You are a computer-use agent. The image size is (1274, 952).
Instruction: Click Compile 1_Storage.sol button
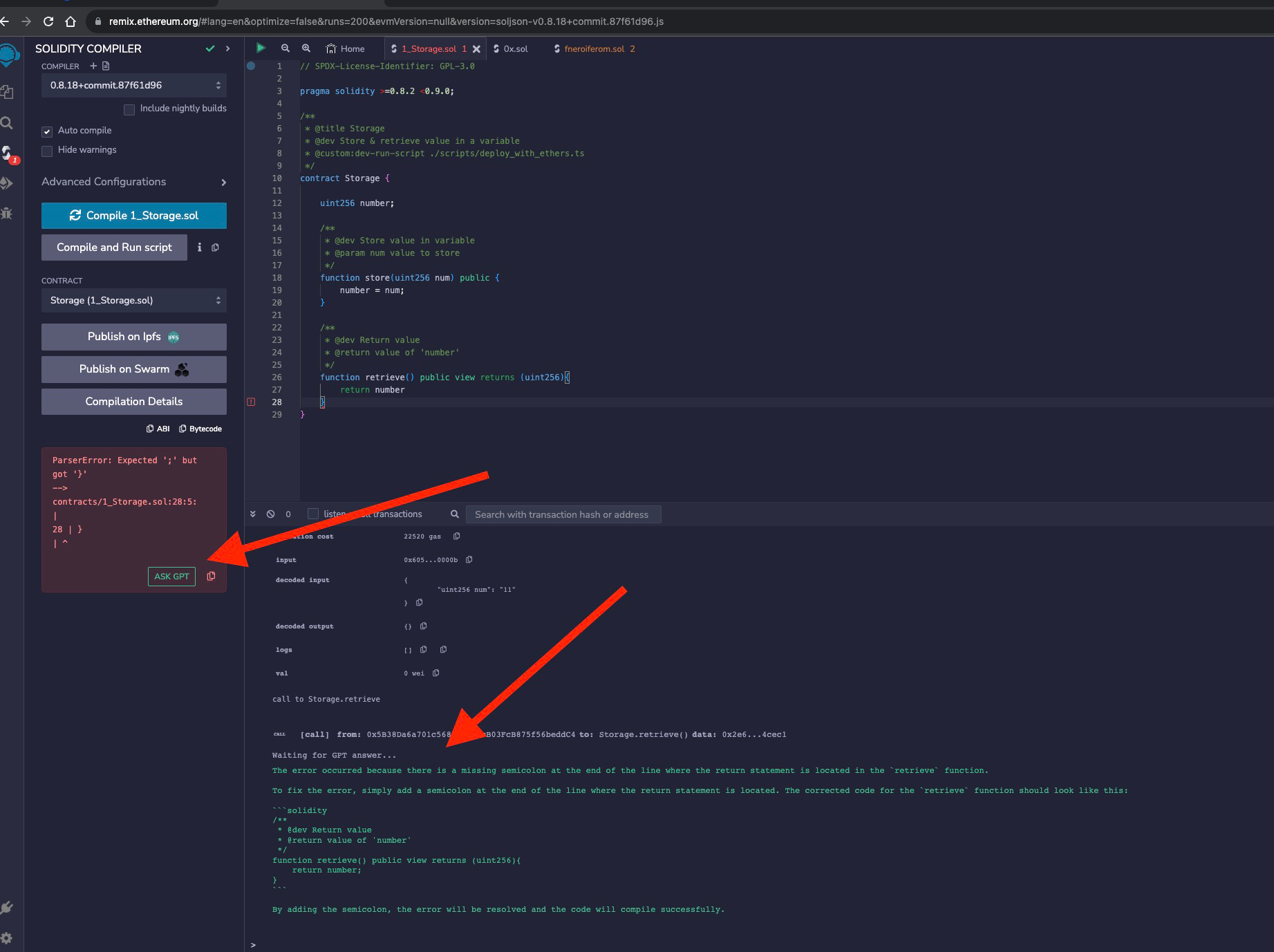click(134, 215)
